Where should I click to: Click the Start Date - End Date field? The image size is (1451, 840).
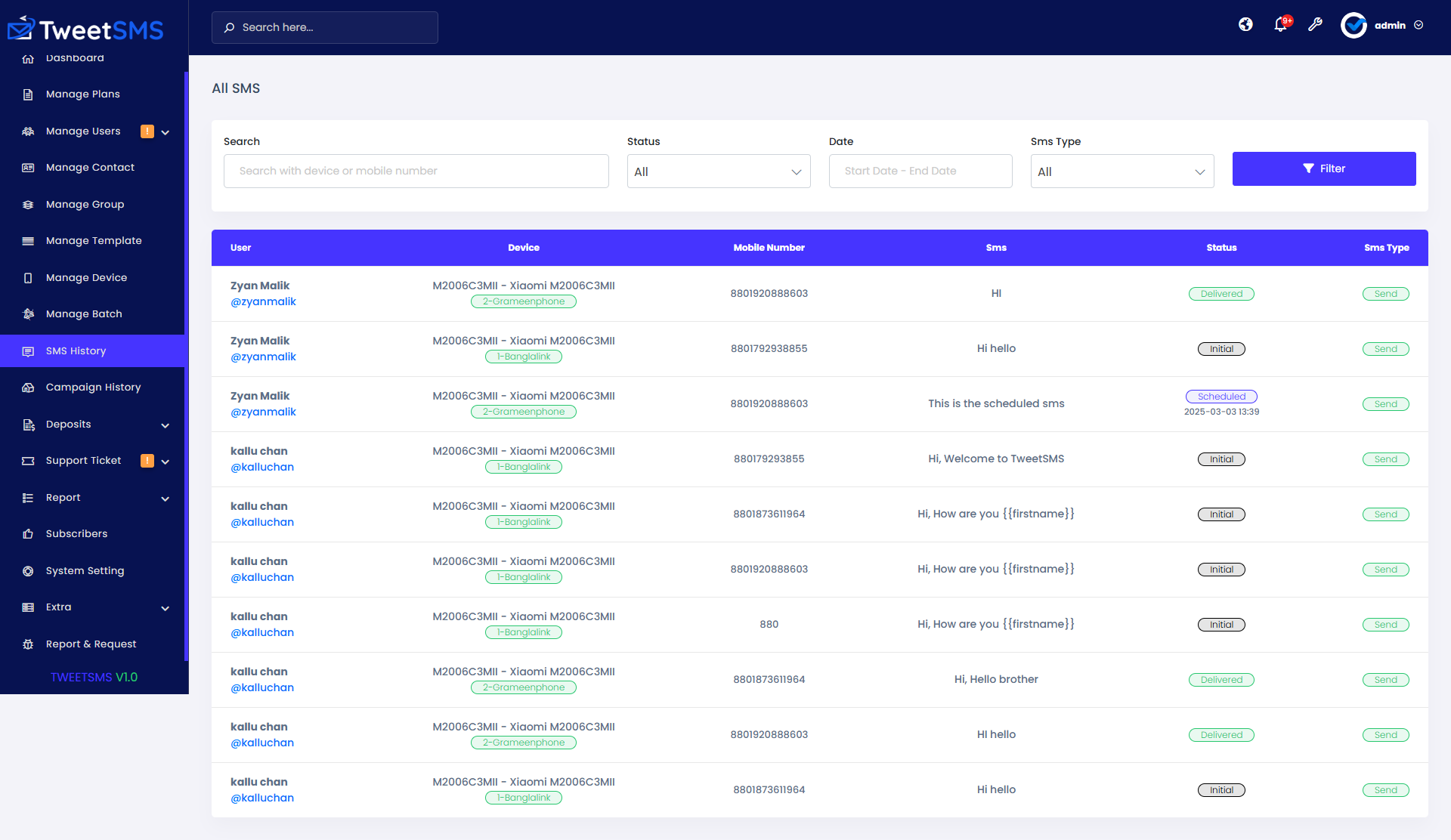point(920,171)
